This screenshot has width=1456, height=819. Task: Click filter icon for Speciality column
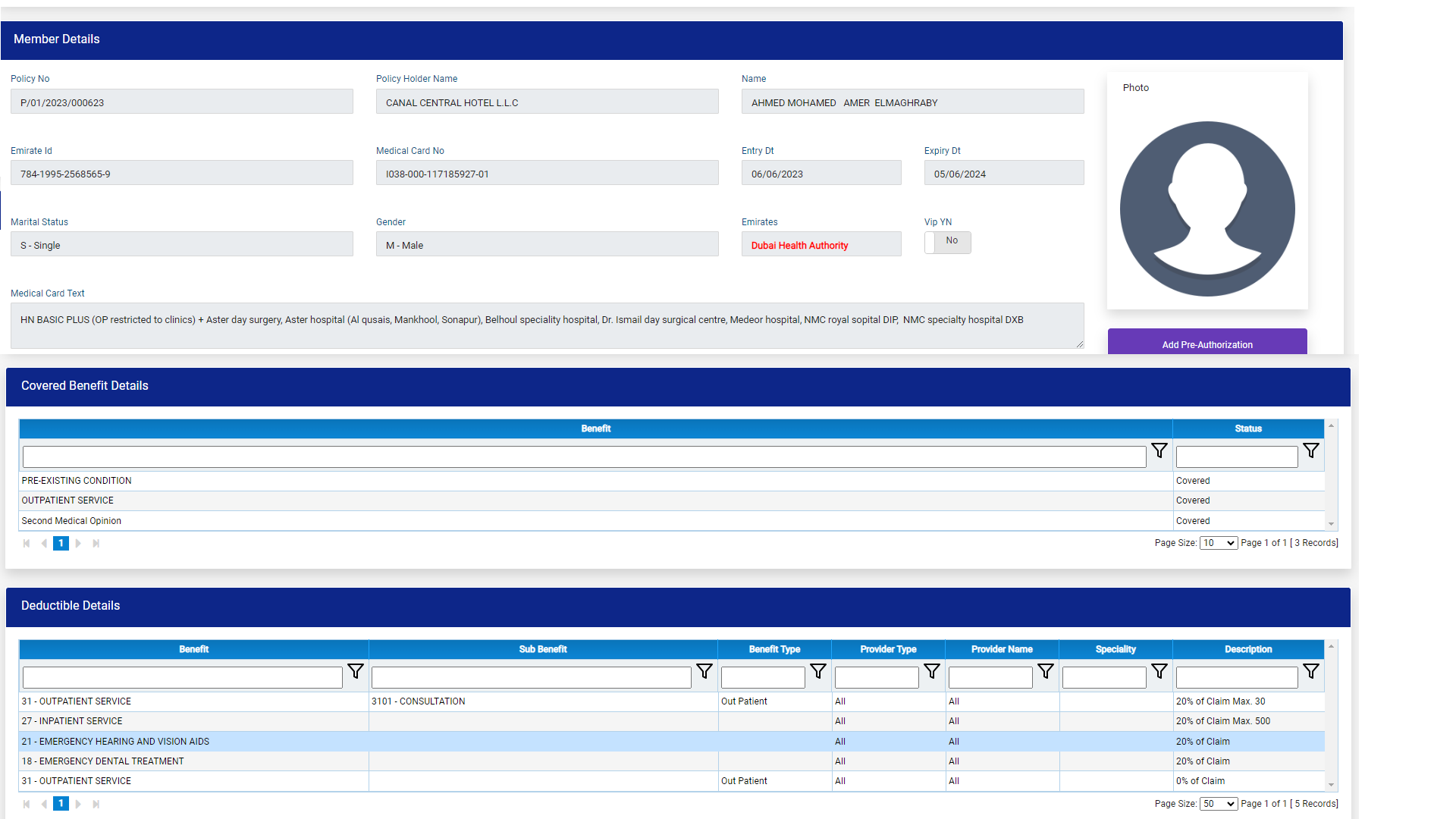tap(1159, 671)
